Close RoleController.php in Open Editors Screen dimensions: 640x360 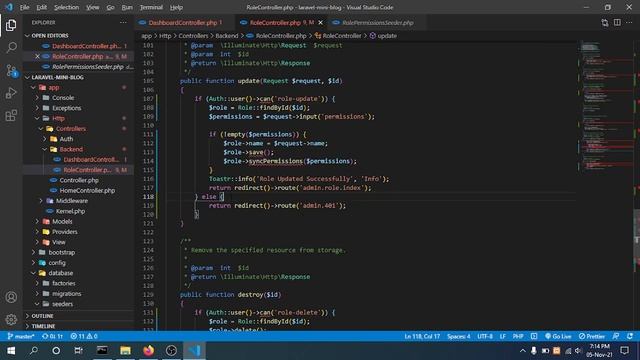pos(37,56)
